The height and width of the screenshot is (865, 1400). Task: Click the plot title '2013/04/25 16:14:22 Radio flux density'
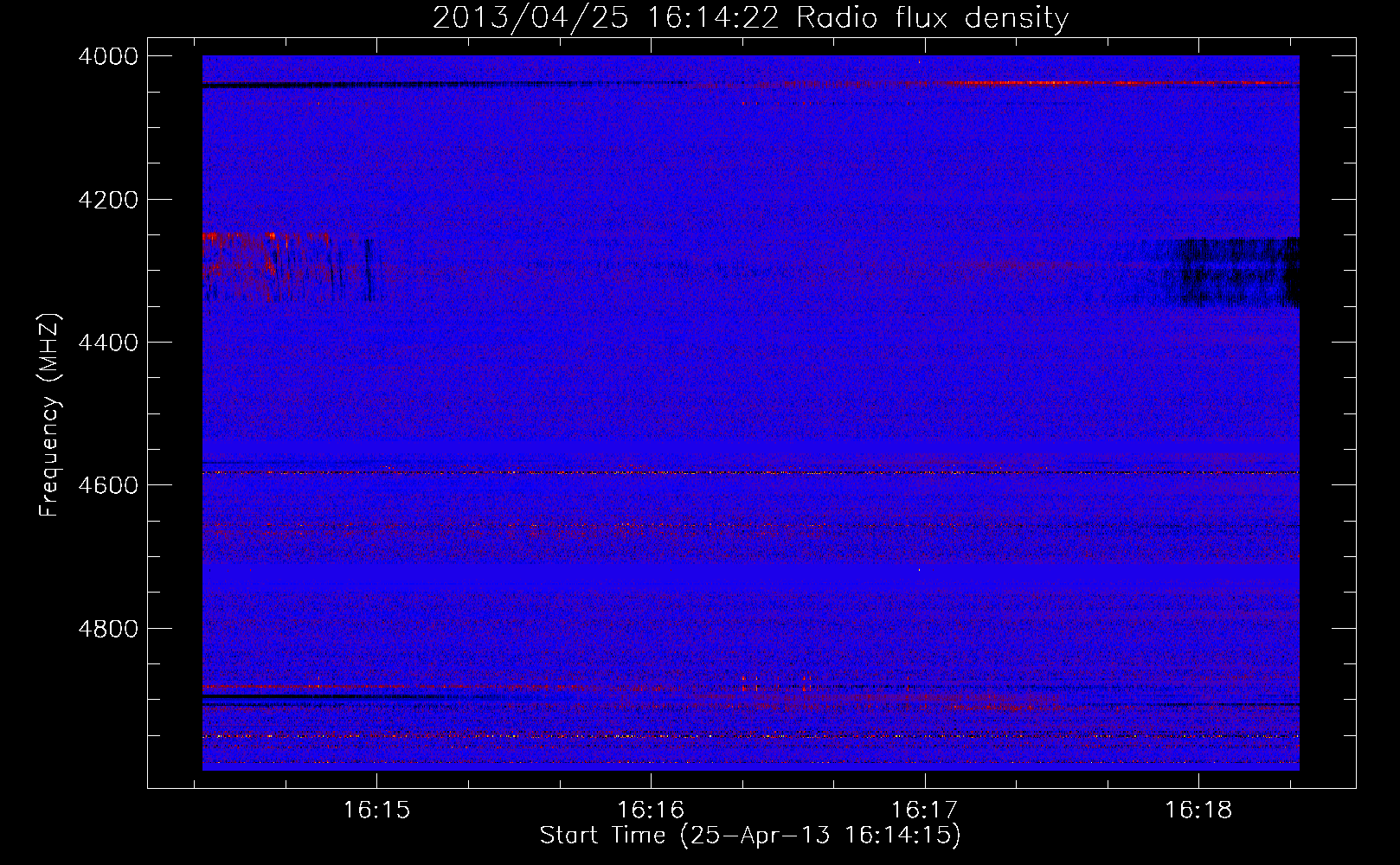(750, 18)
